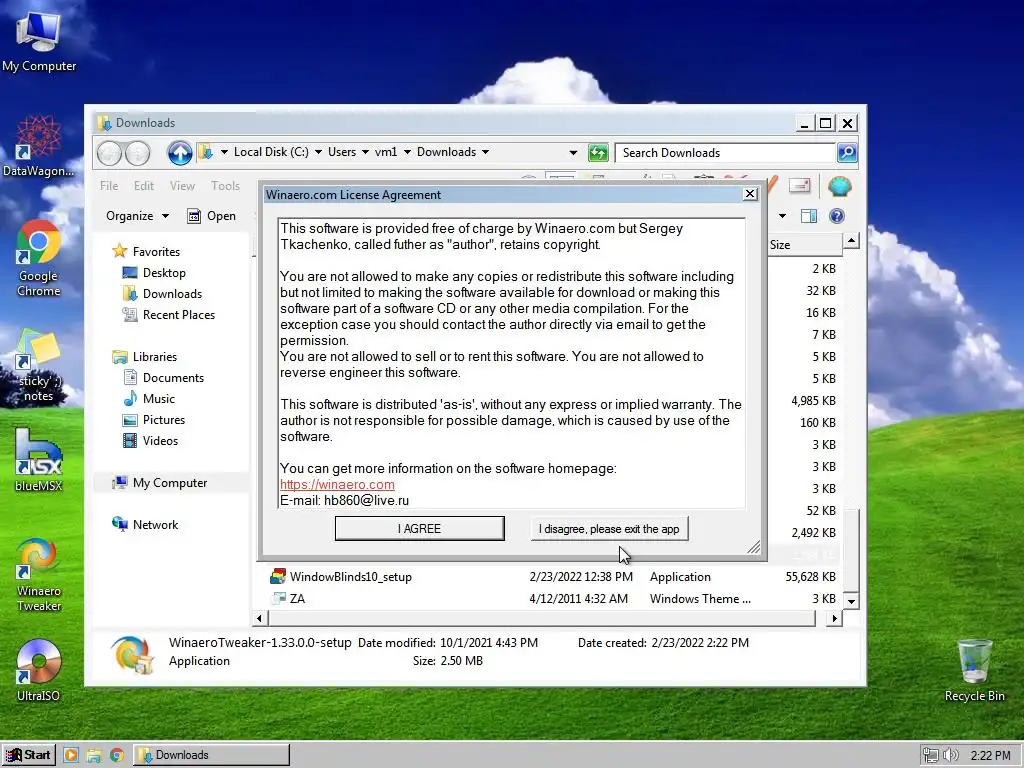Screen dimensions: 1024x768
Task: Select Desktop under Favorites
Action: point(154,272)
